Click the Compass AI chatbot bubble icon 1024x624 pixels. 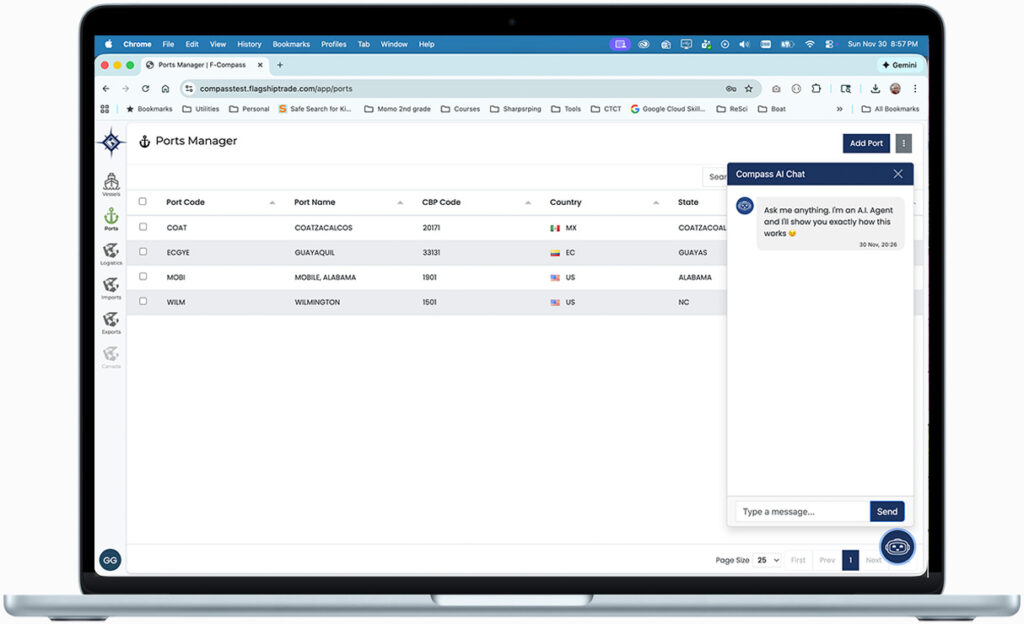point(897,547)
